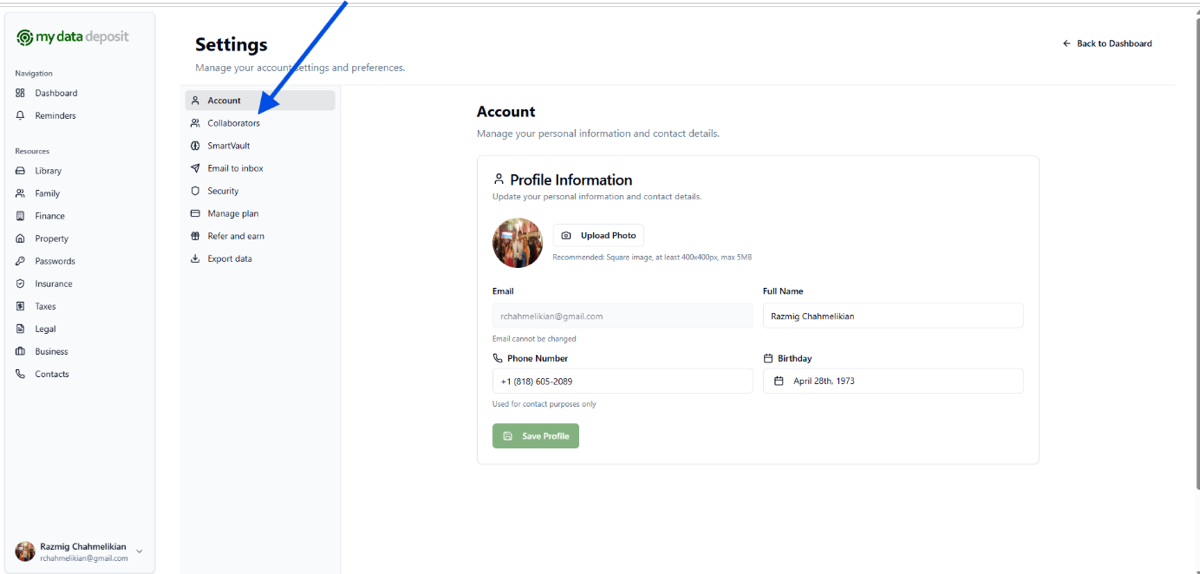1200x574 pixels.
Task: Click the Family people icon
Action: coord(20,194)
